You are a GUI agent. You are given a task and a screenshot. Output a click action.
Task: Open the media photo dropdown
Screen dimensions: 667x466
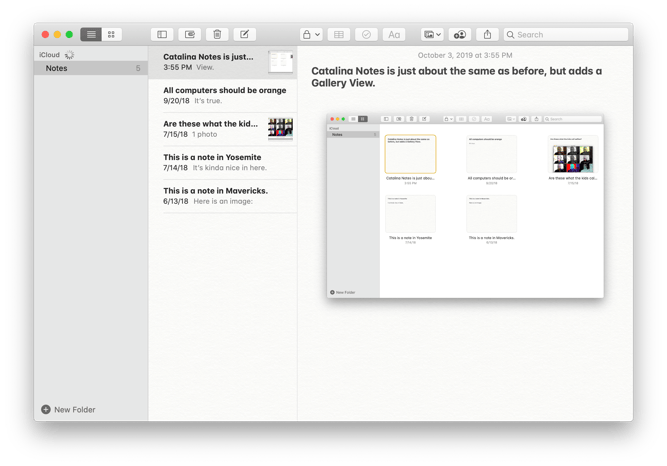click(432, 34)
